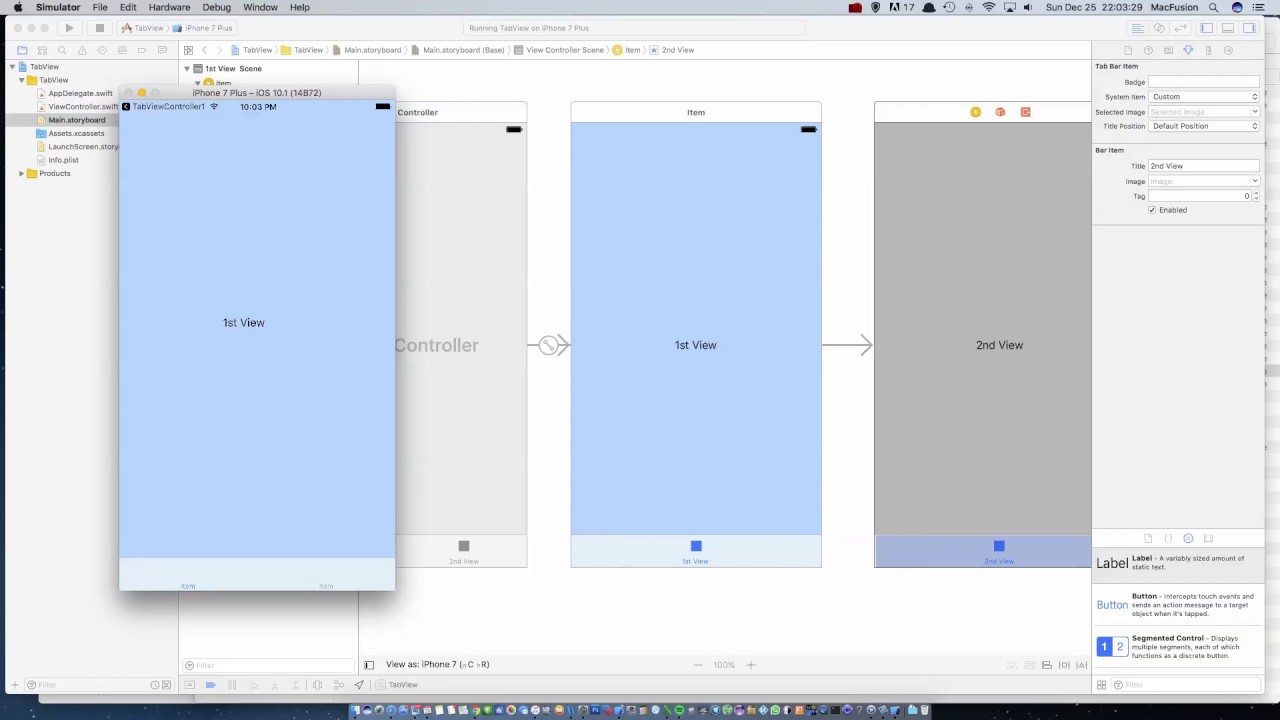Open the Selected Image combo box arrow
Screen dimensions: 1280x720
[x=1255, y=112]
